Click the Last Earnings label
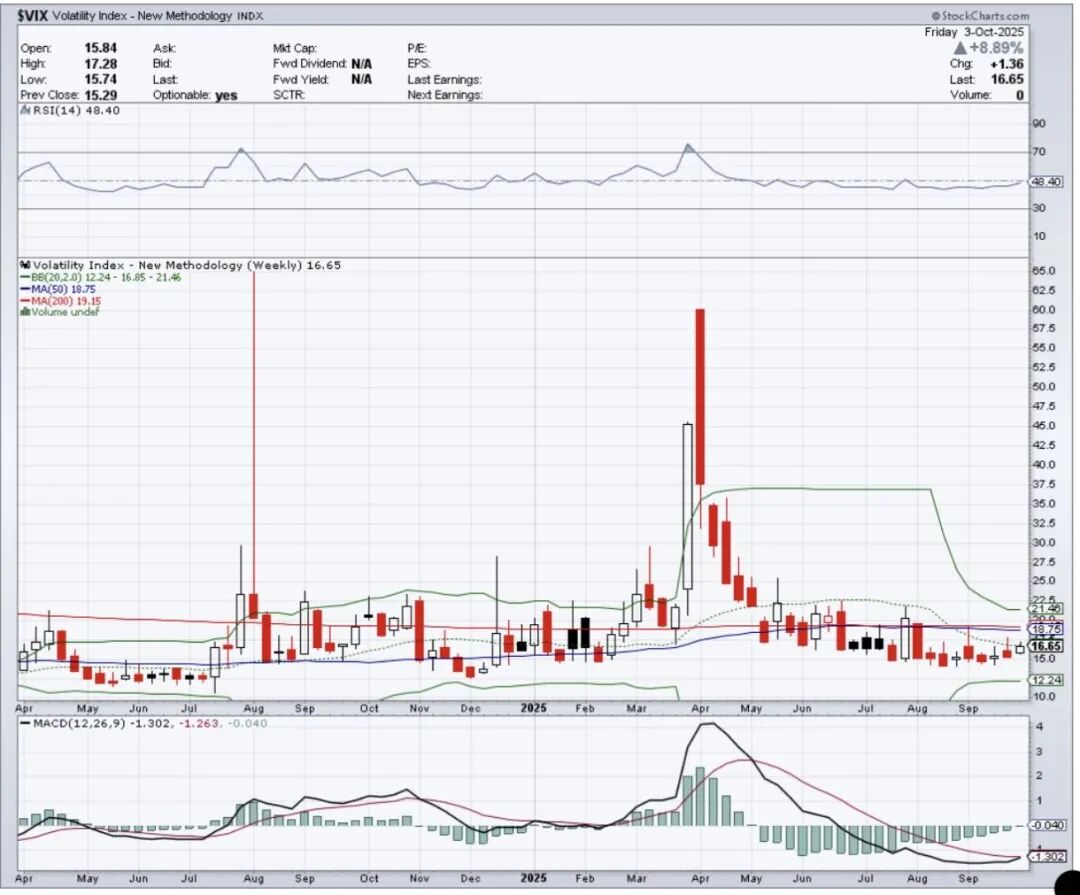Screen dimensions: 1080x895 click(x=444, y=80)
